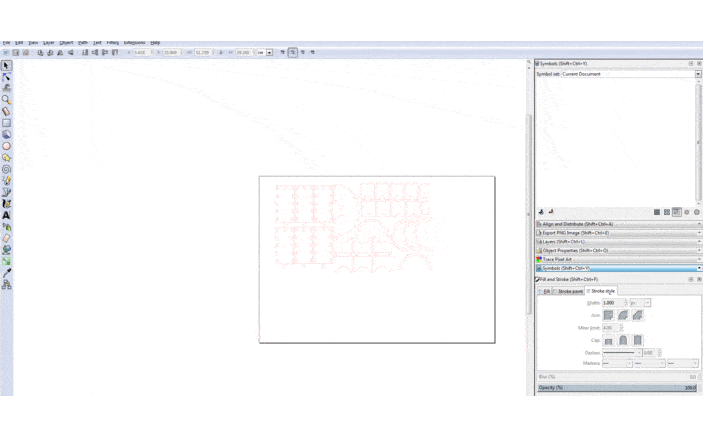
Task: Click the Opacity slider
Action: (617, 387)
